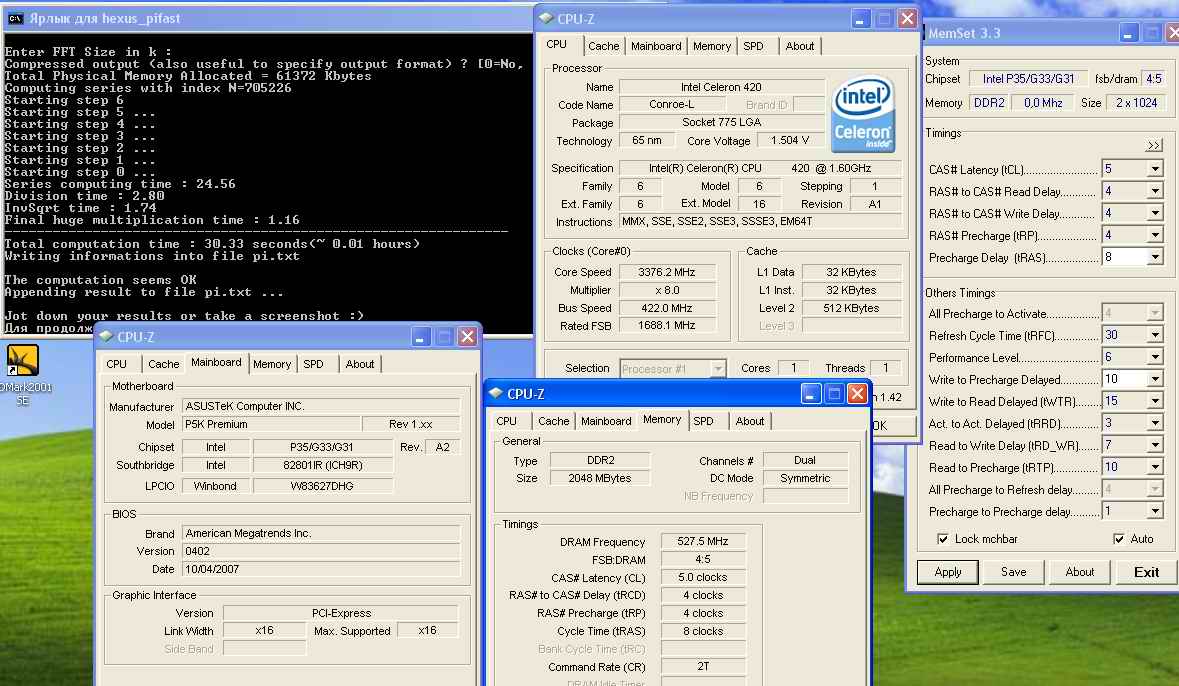Click the Rated FSB 1688.1 MHz value
This screenshot has width=1179, height=686.
[666, 326]
